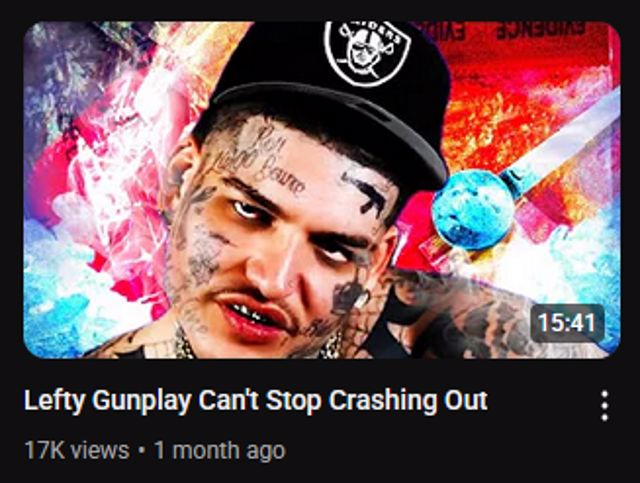Click the black cap brim in the thumbnail

click(x=331, y=116)
